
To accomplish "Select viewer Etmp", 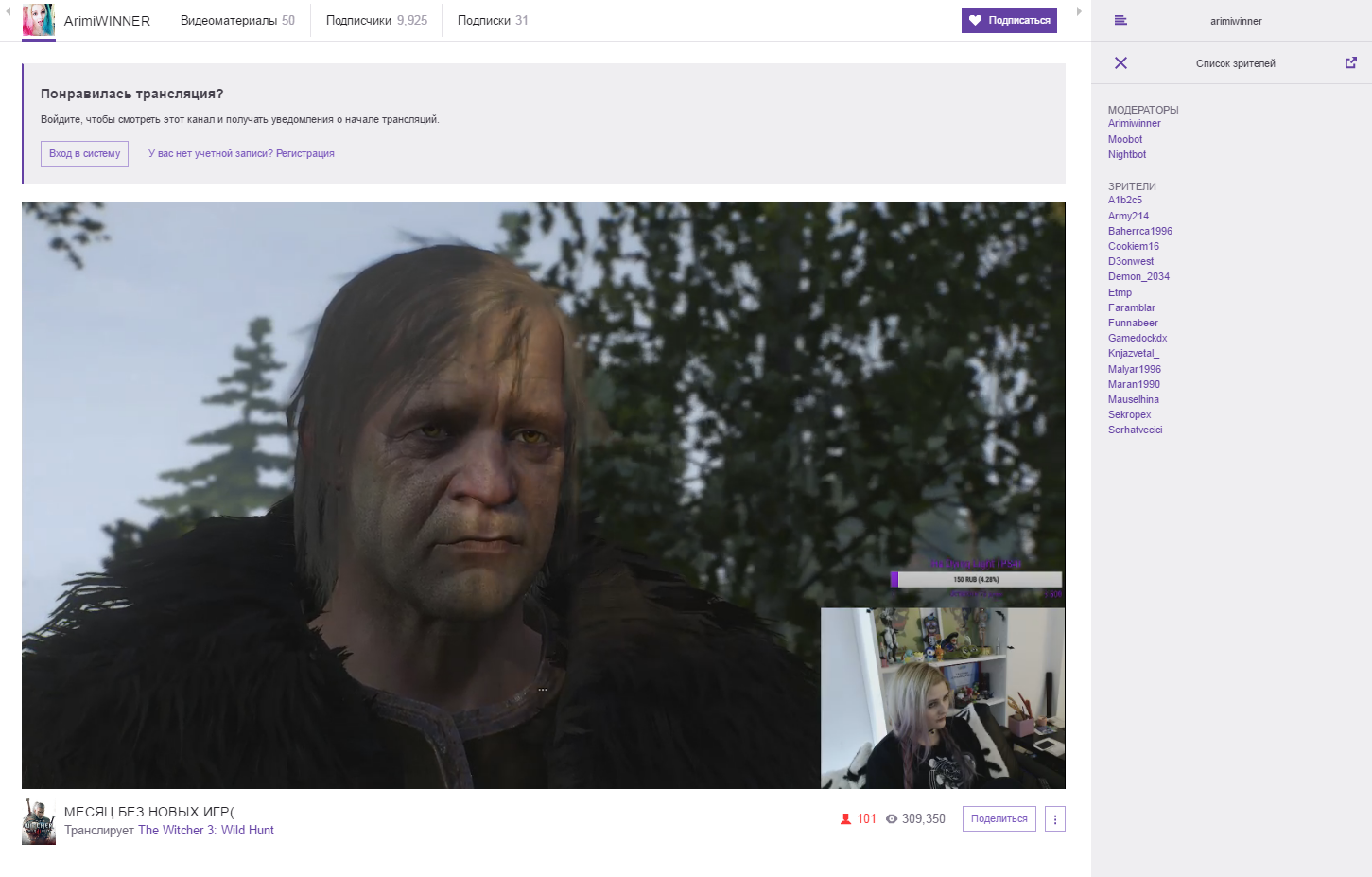I will (x=1120, y=292).
